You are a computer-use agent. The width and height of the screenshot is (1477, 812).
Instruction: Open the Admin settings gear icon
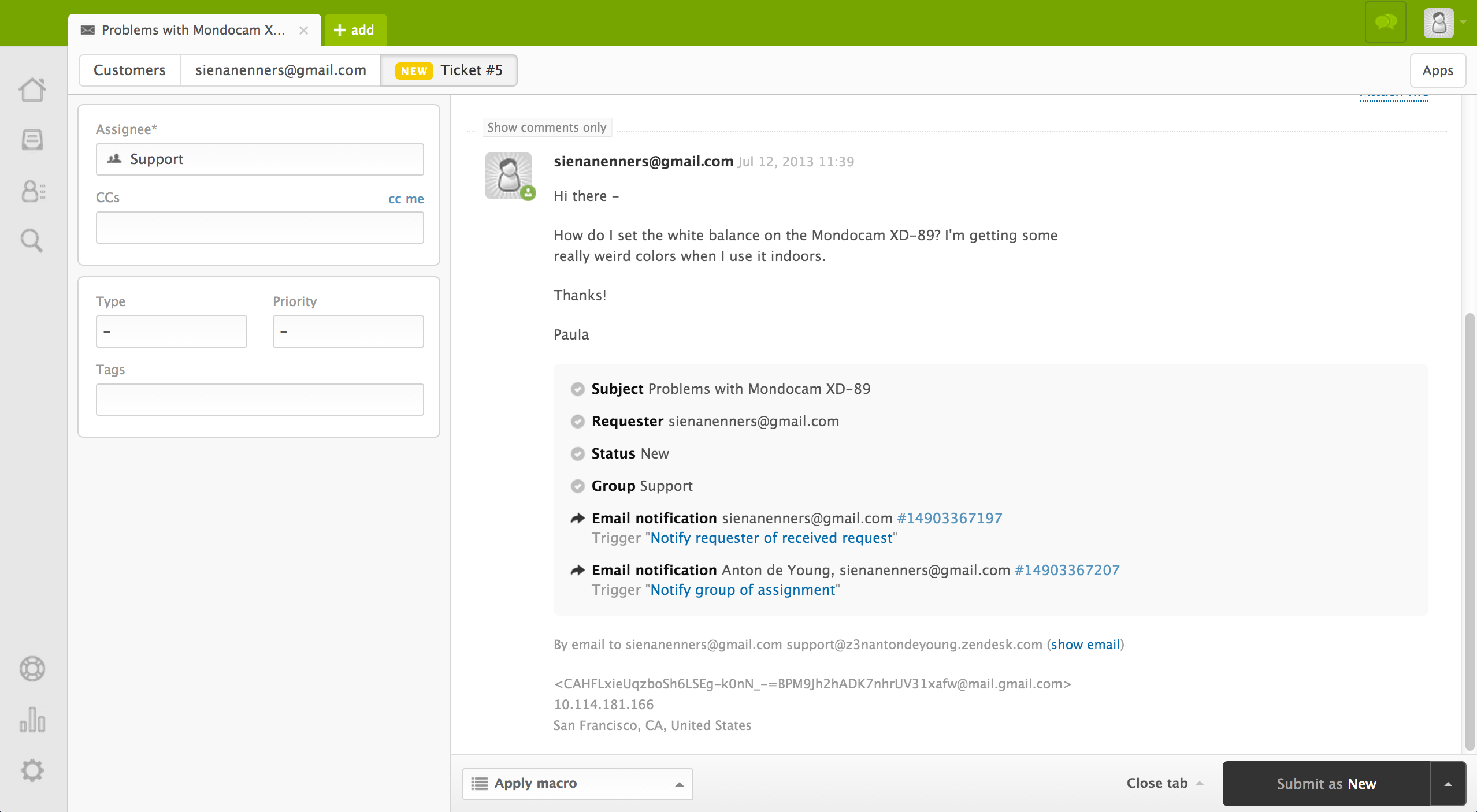(32, 770)
